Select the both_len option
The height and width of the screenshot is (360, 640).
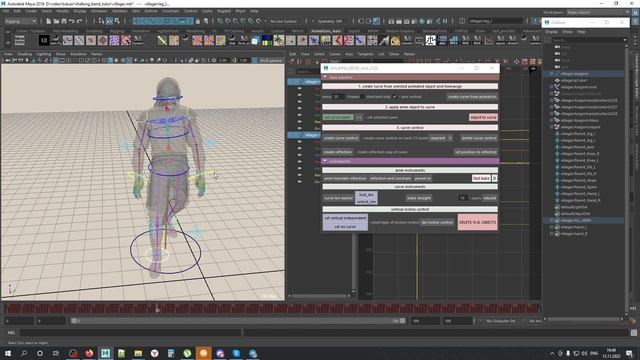pyautogui.click(x=366, y=195)
